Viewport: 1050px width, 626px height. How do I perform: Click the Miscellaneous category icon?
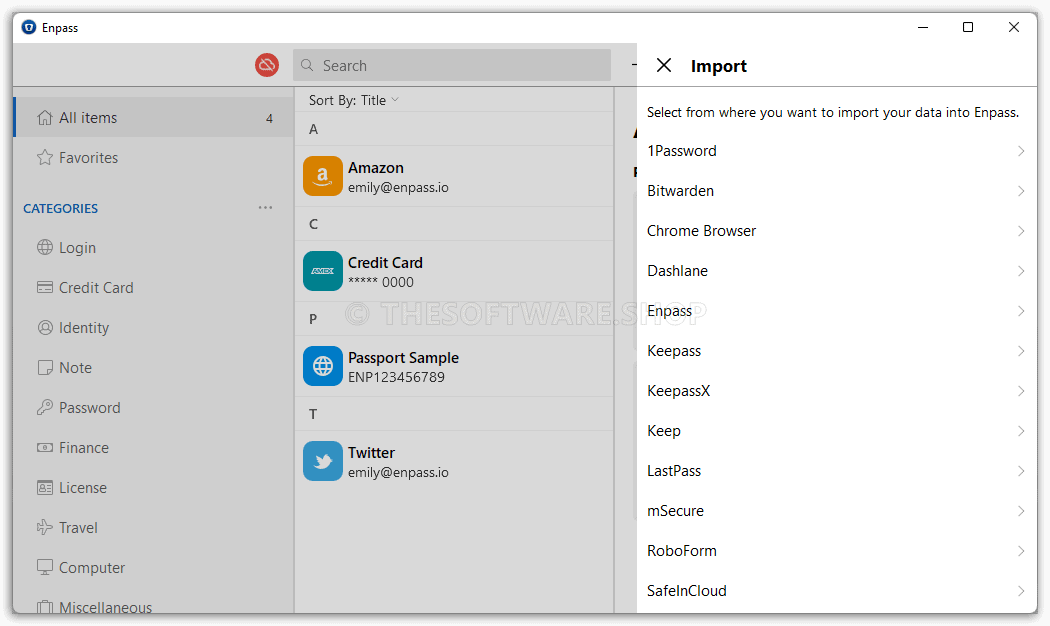[x=45, y=607]
